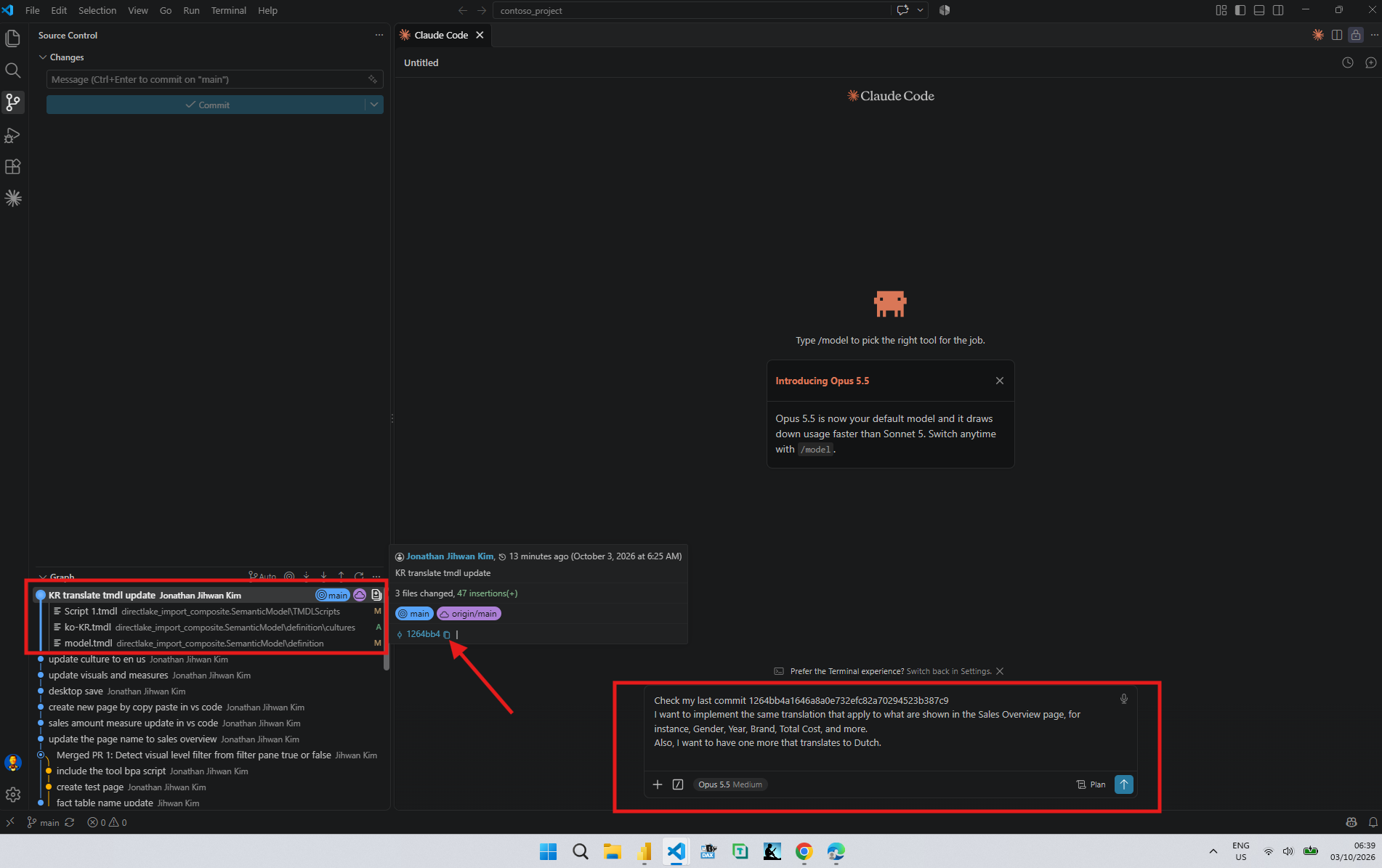The image size is (1382, 868).
Task: Click the Jonathan Jihwan Kim author link
Action: point(450,556)
